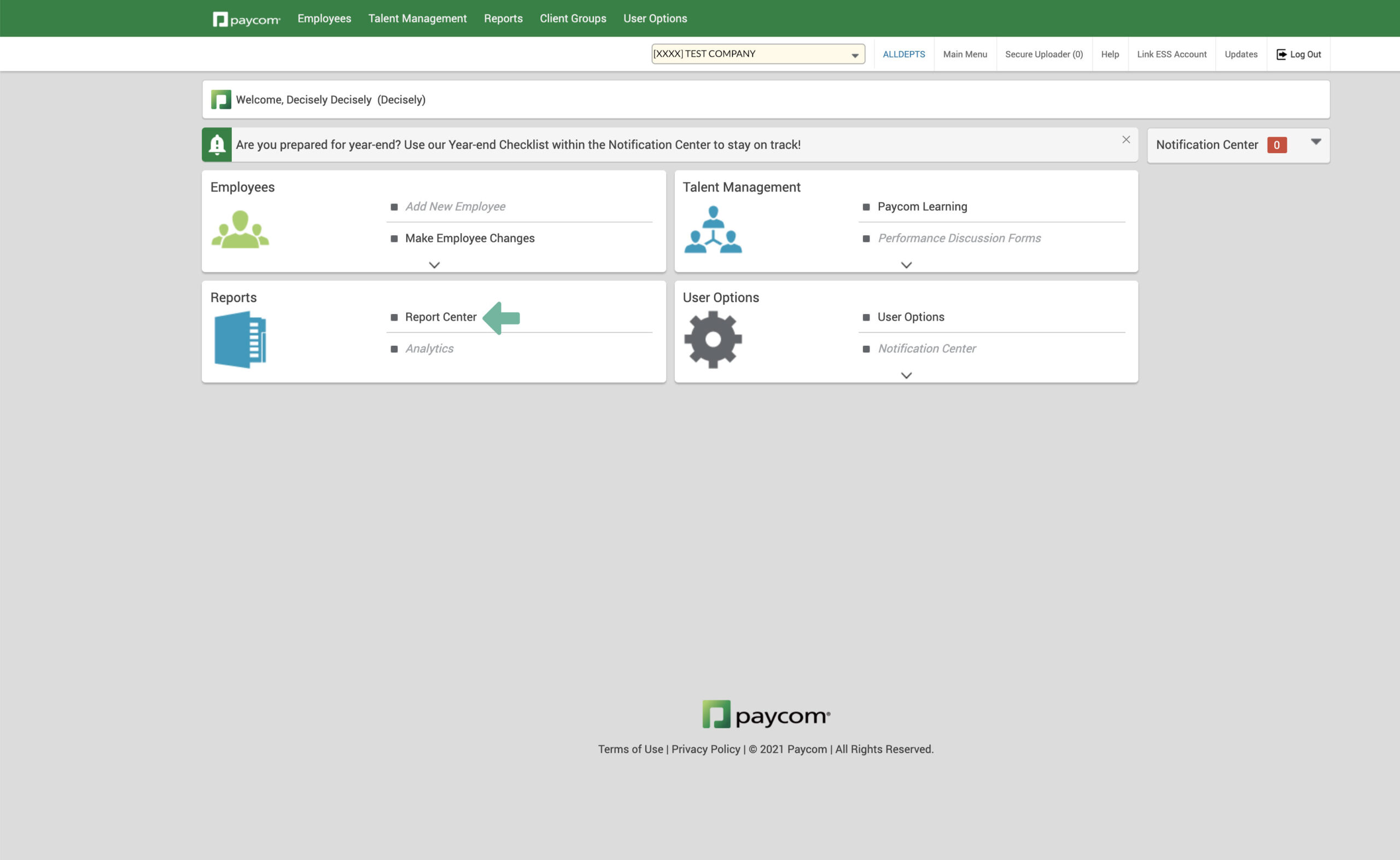Open the Client Groups top menu

(x=573, y=18)
